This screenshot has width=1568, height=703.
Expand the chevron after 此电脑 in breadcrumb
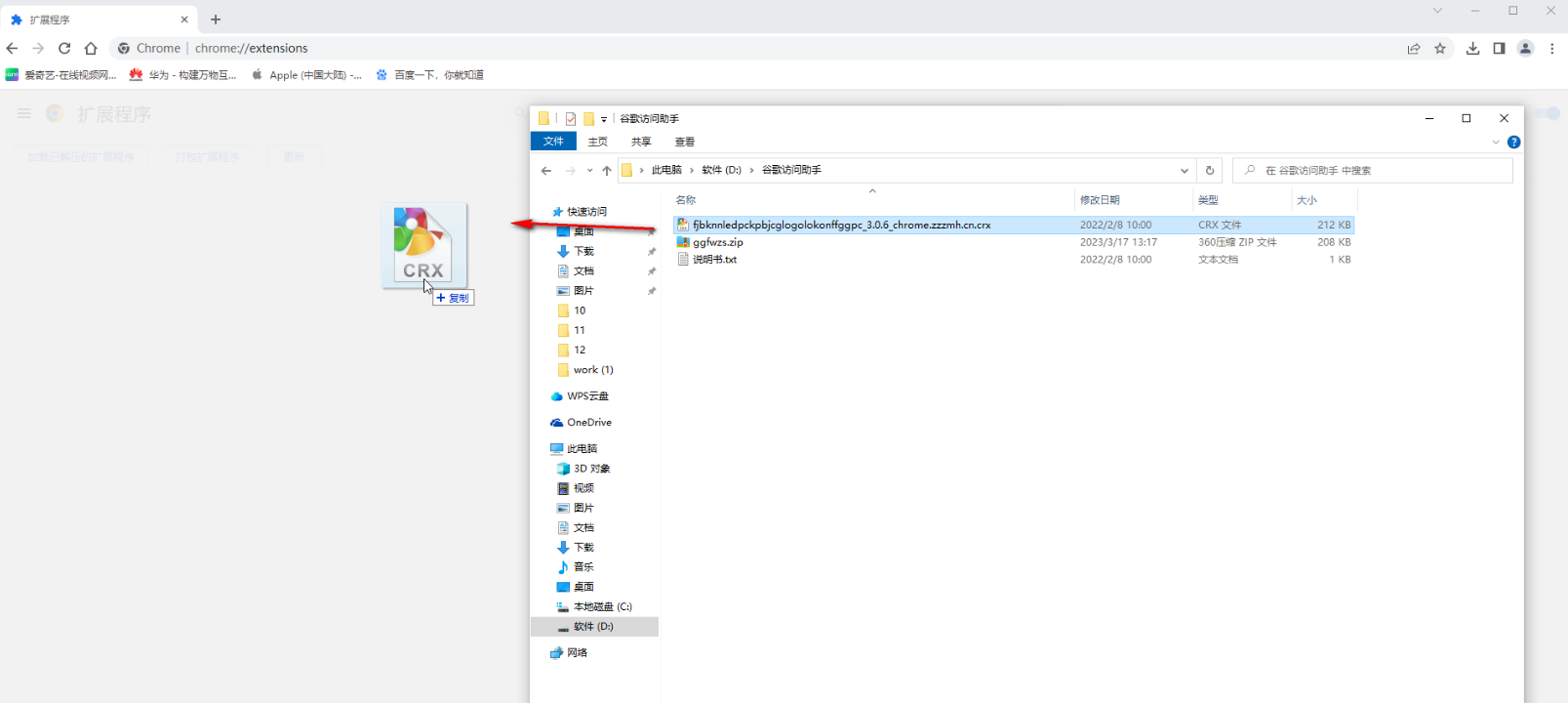692,170
